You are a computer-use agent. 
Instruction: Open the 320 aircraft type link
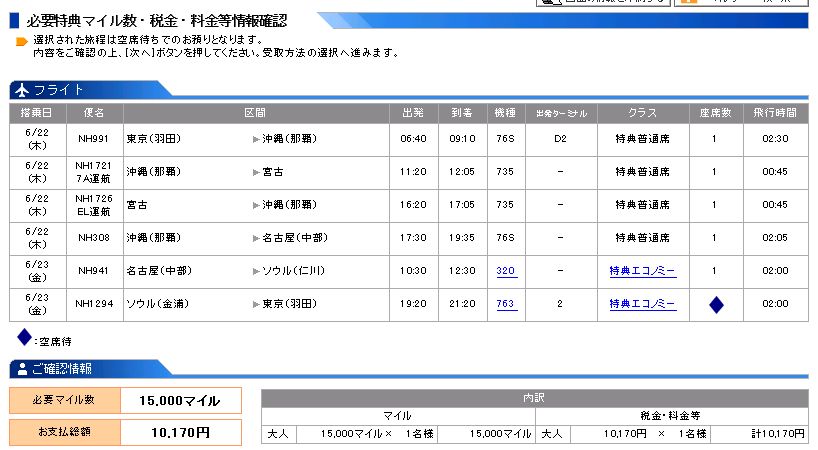pyautogui.click(x=506, y=271)
